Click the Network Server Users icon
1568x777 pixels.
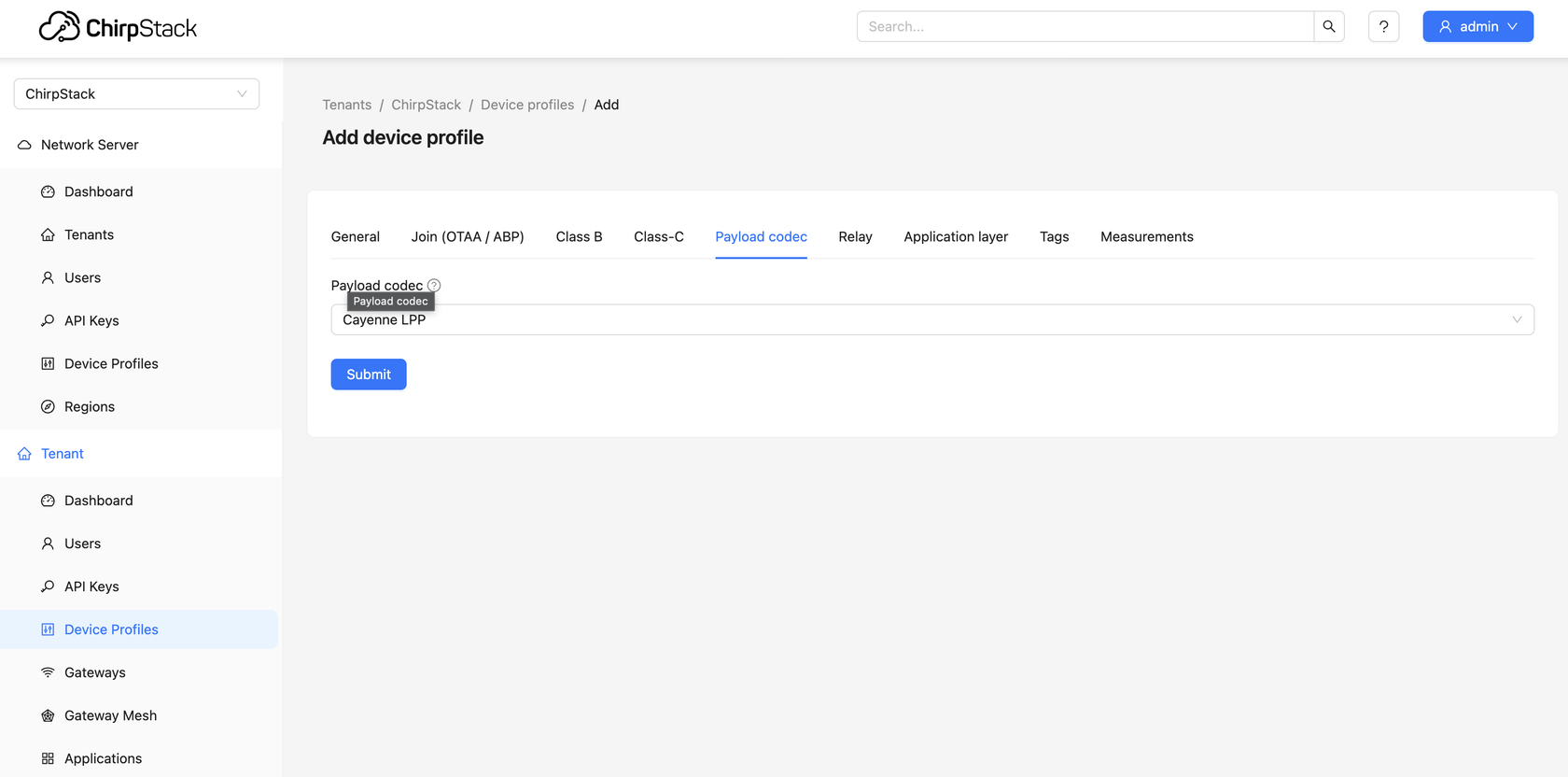(48, 277)
